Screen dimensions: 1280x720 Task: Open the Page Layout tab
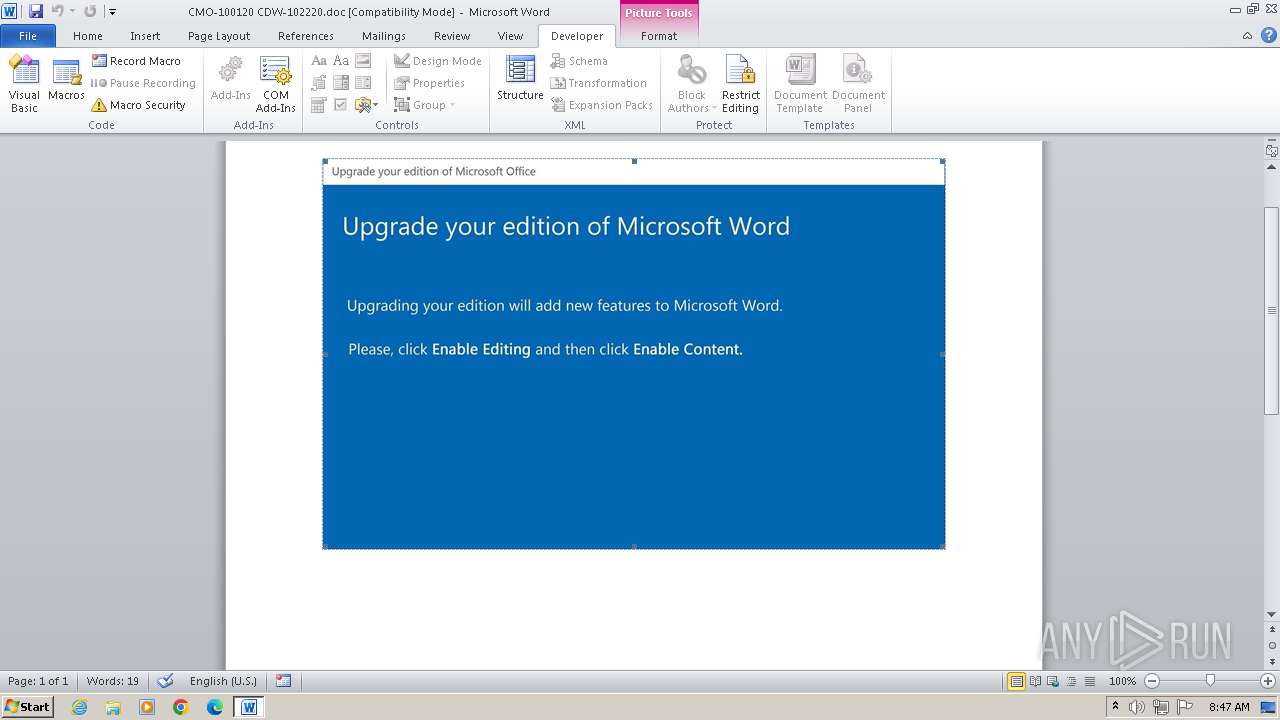219,35
